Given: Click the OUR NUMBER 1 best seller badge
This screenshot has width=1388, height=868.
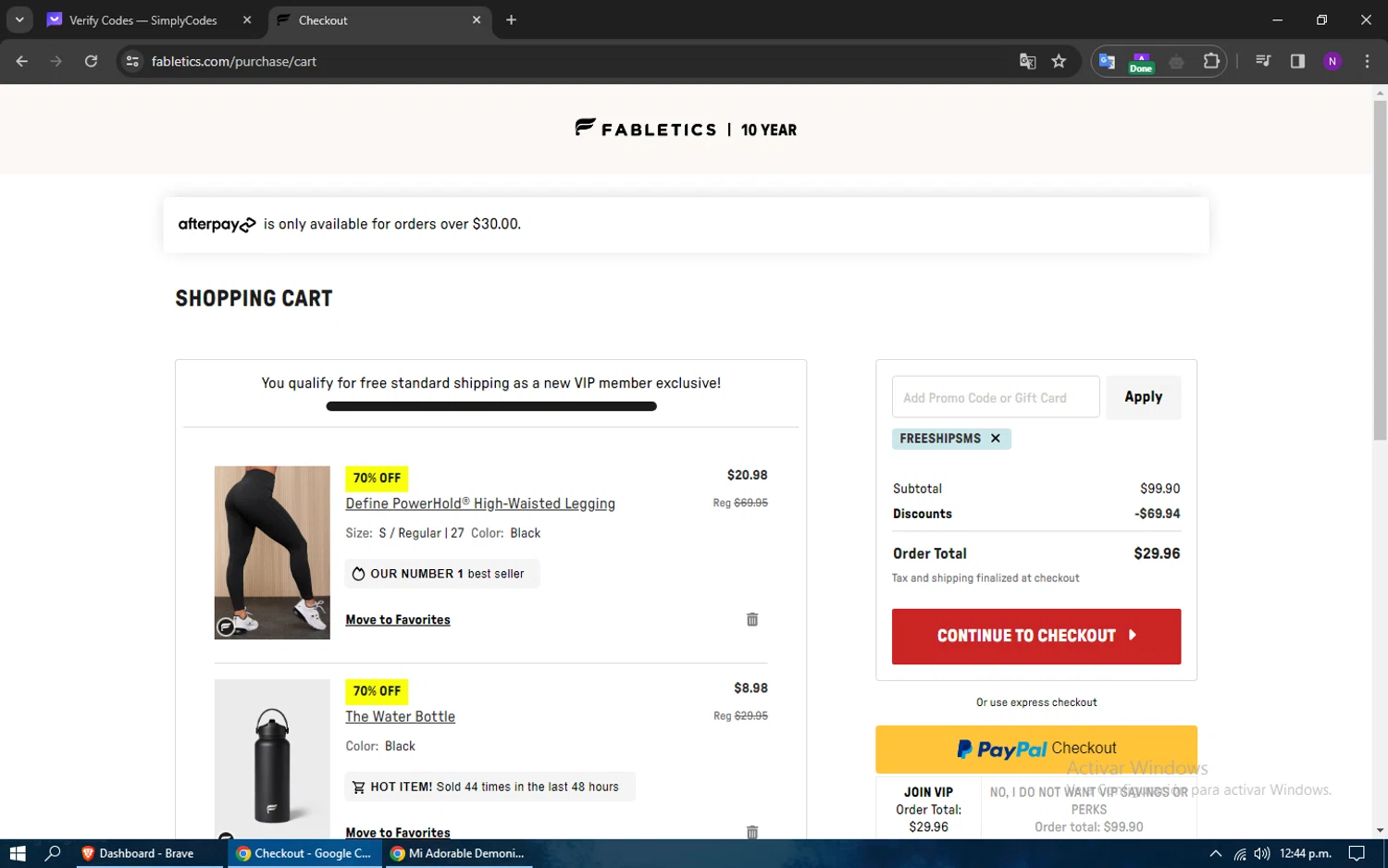Looking at the screenshot, I should (442, 574).
